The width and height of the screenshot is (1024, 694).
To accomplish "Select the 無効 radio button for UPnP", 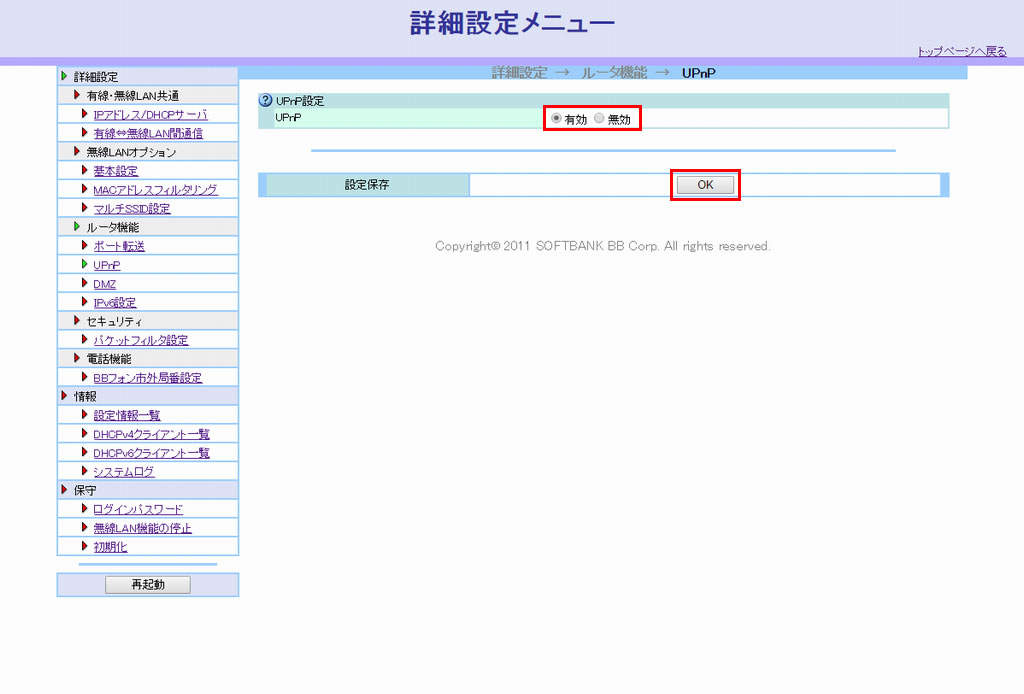I will pyautogui.click(x=600, y=119).
